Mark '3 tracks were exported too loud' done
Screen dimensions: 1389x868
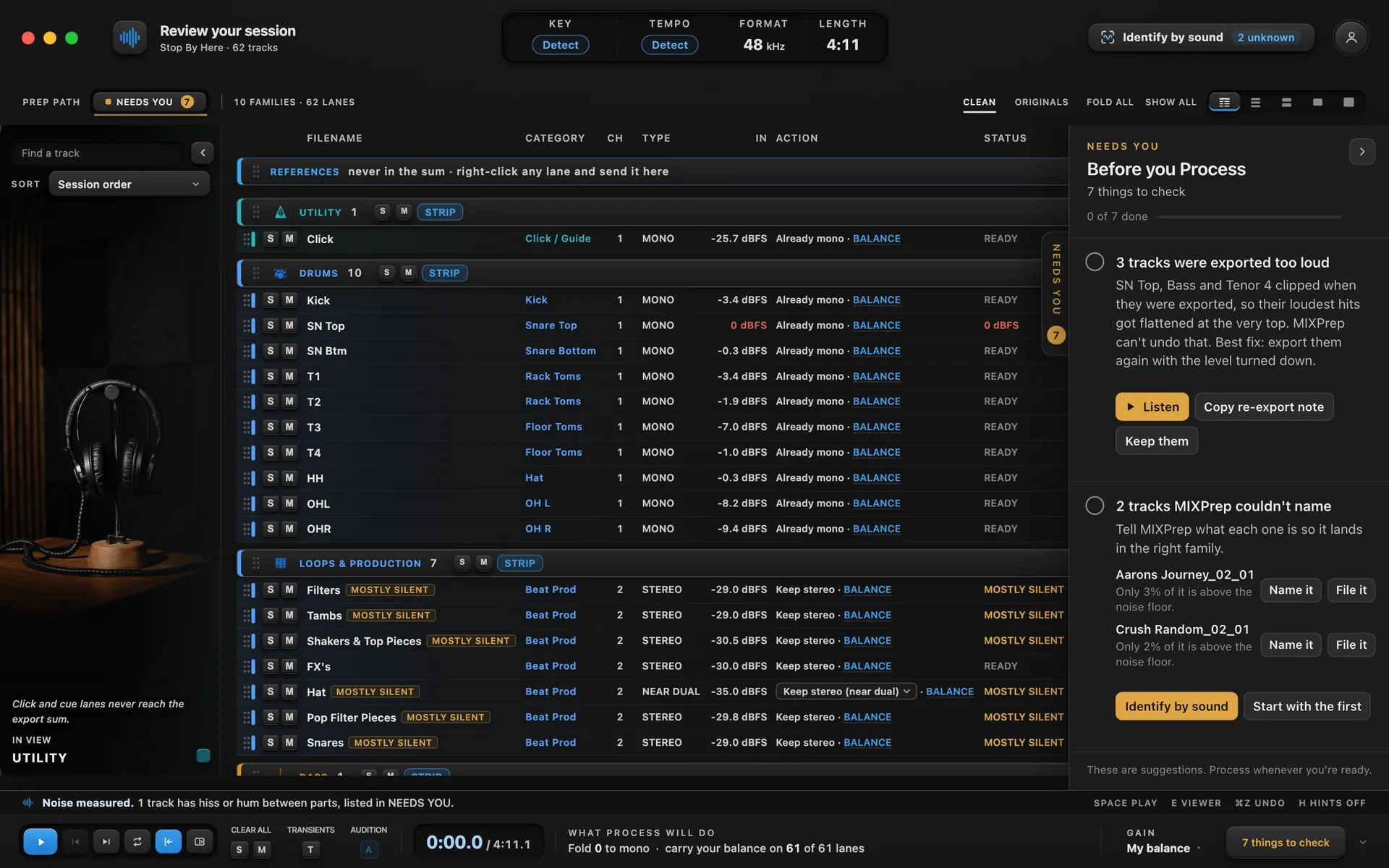(1095, 262)
